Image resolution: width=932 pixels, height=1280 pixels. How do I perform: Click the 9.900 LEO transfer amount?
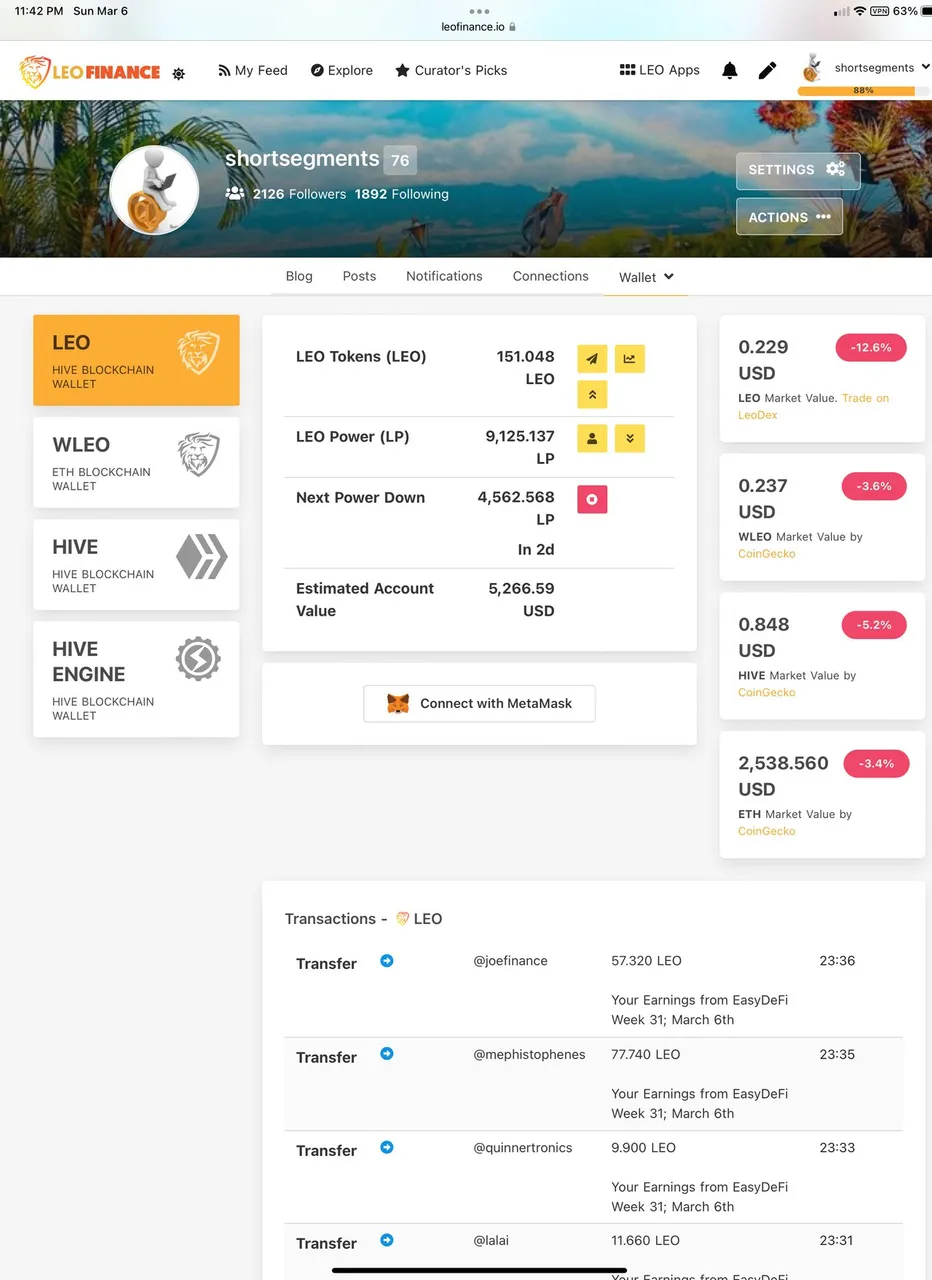(x=643, y=1147)
